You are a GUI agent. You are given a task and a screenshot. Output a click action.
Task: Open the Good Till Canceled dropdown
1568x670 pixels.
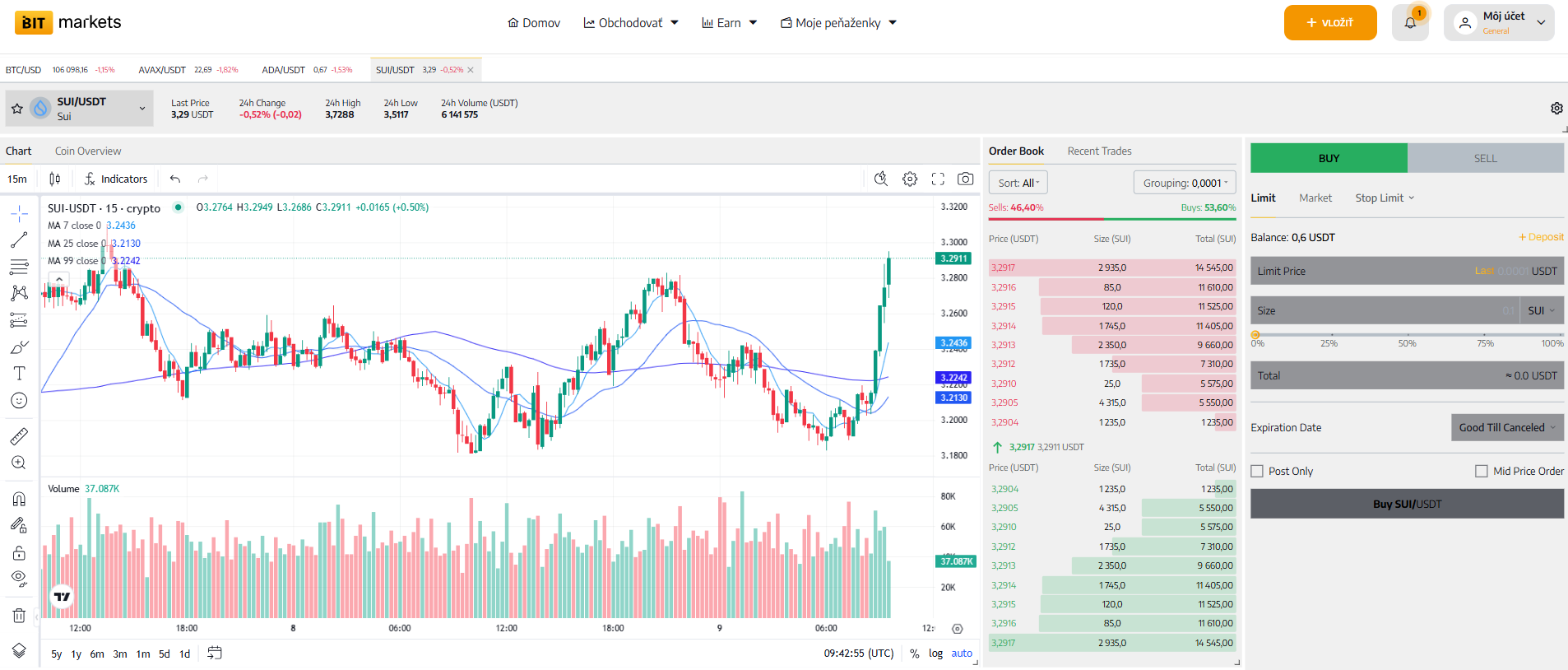click(1507, 428)
